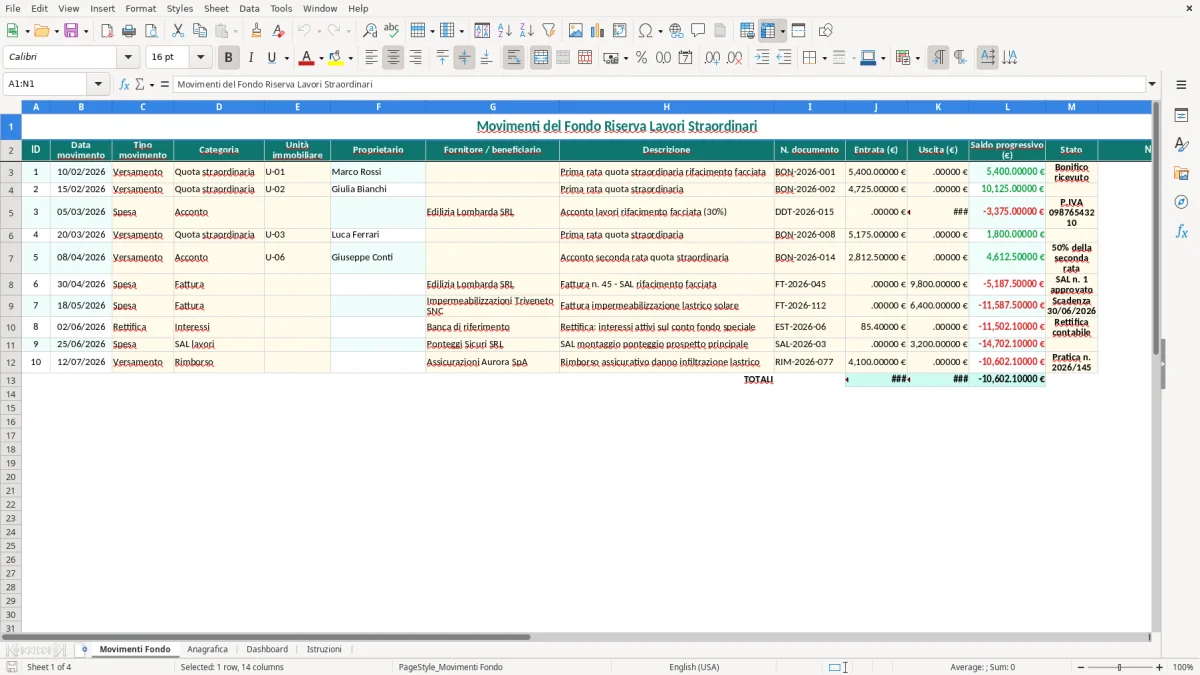Toggle Wrap Text button
This screenshot has width=1200, height=675.
[513, 58]
